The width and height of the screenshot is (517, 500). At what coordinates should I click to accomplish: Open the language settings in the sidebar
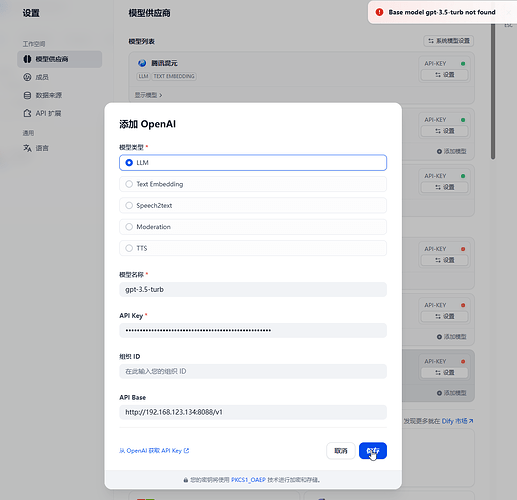(x=59, y=148)
